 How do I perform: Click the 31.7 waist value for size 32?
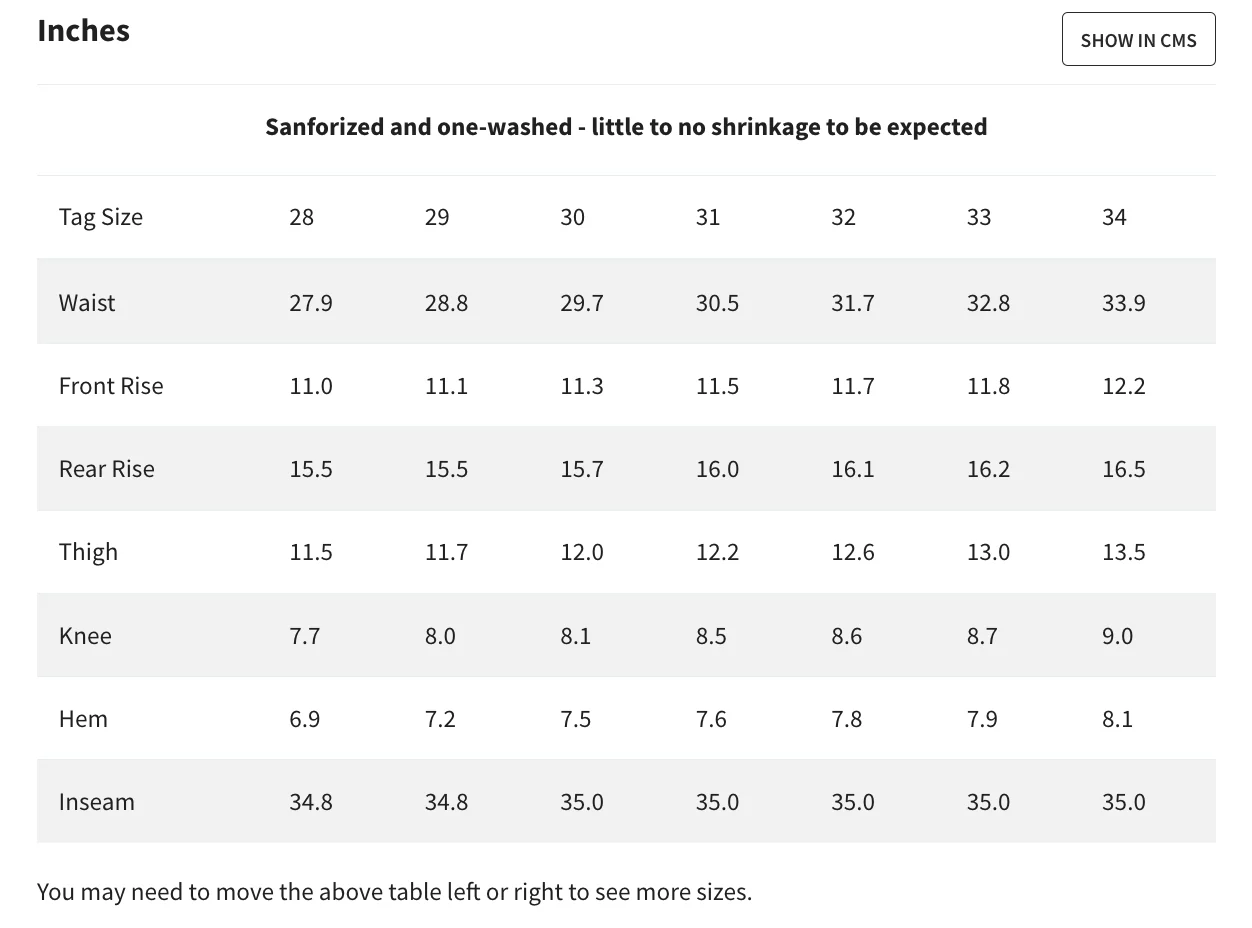(852, 303)
